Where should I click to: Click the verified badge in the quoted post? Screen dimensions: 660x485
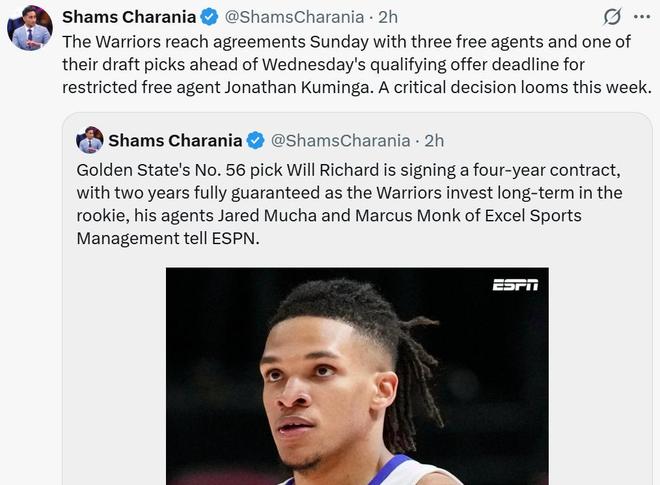[x=256, y=140]
